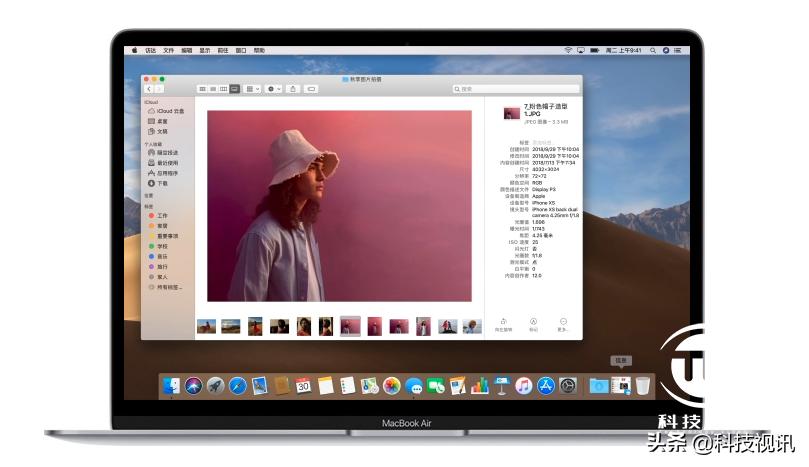Open the 窗口 (Window) menu

click(x=241, y=51)
